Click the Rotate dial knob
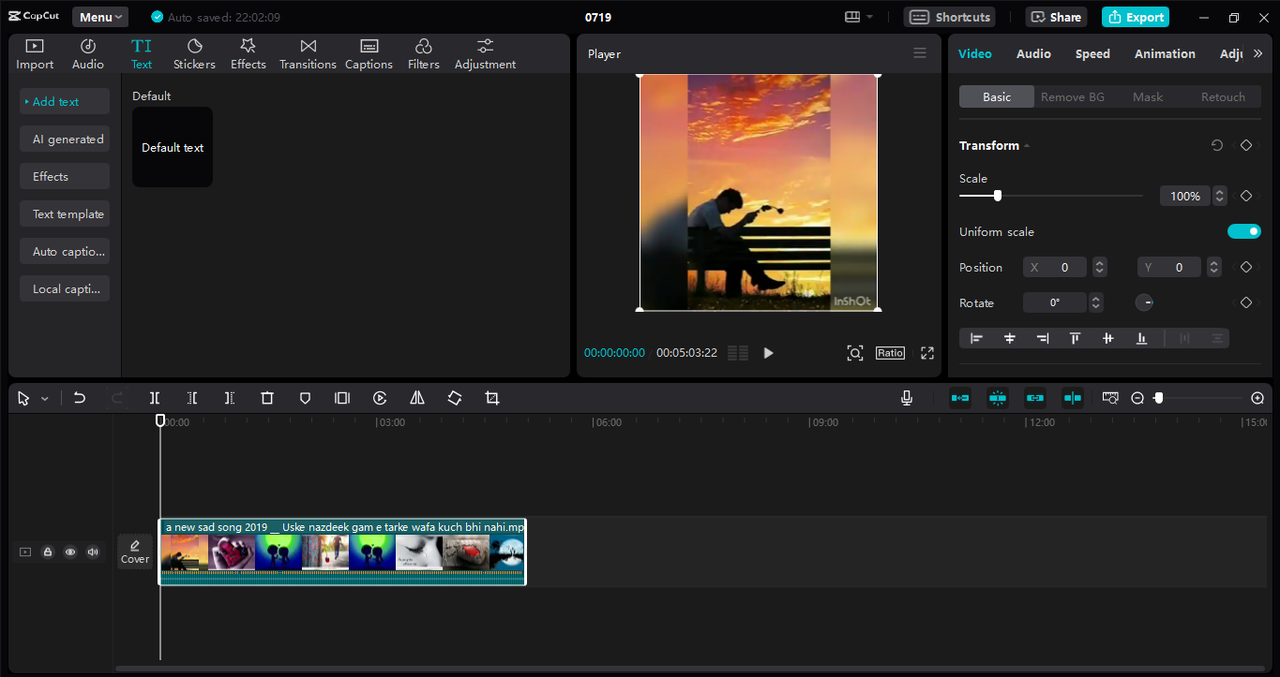This screenshot has height=677, width=1280. 1145,303
